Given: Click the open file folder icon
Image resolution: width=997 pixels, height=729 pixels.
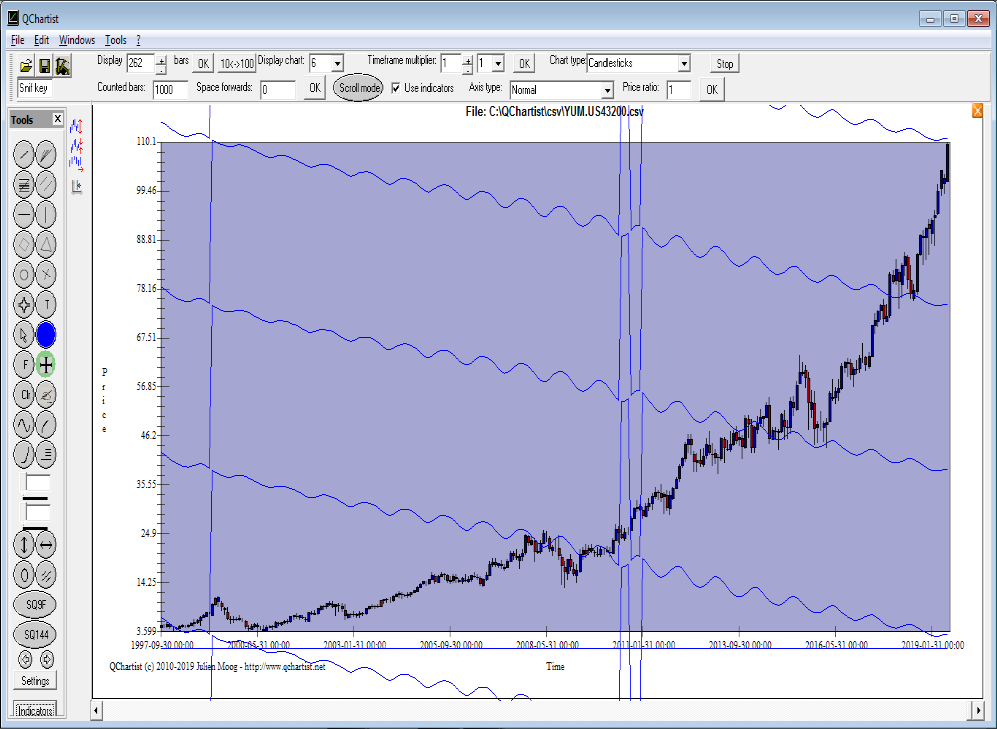Looking at the screenshot, I should point(27,66).
